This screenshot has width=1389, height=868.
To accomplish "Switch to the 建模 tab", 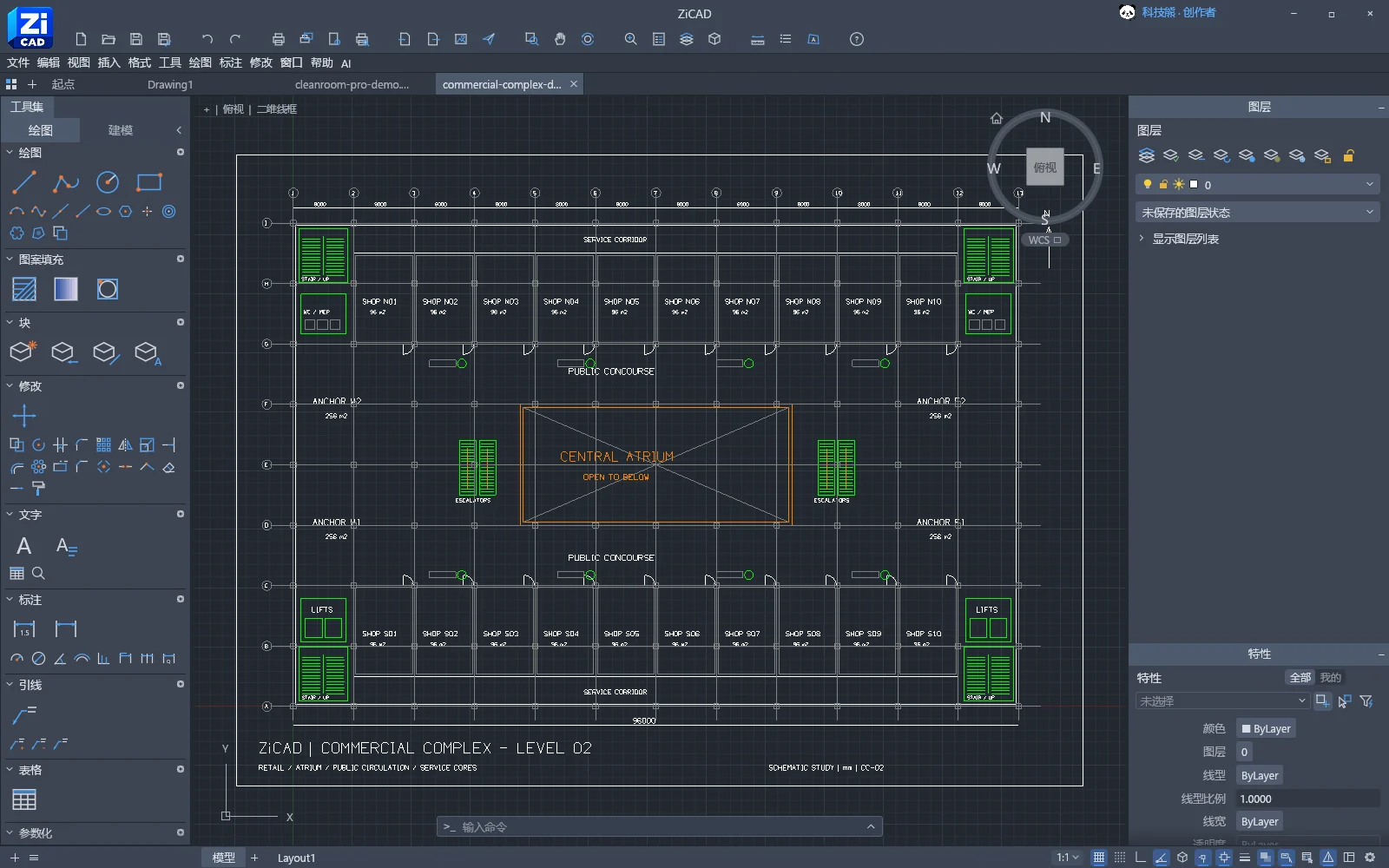I will pos(121,130).
